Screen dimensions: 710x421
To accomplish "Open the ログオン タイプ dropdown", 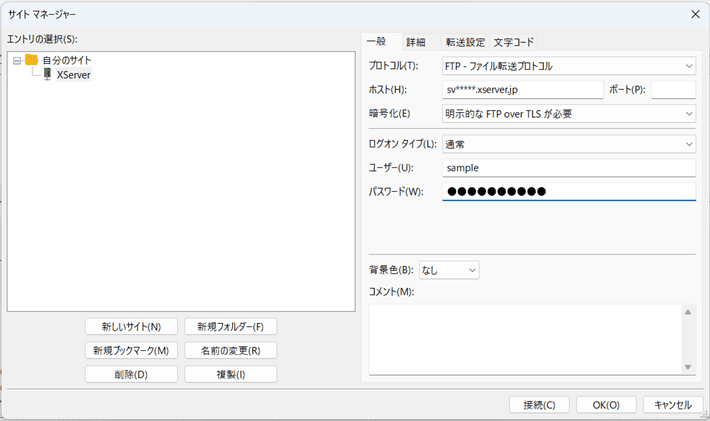I will click(569, 144).
